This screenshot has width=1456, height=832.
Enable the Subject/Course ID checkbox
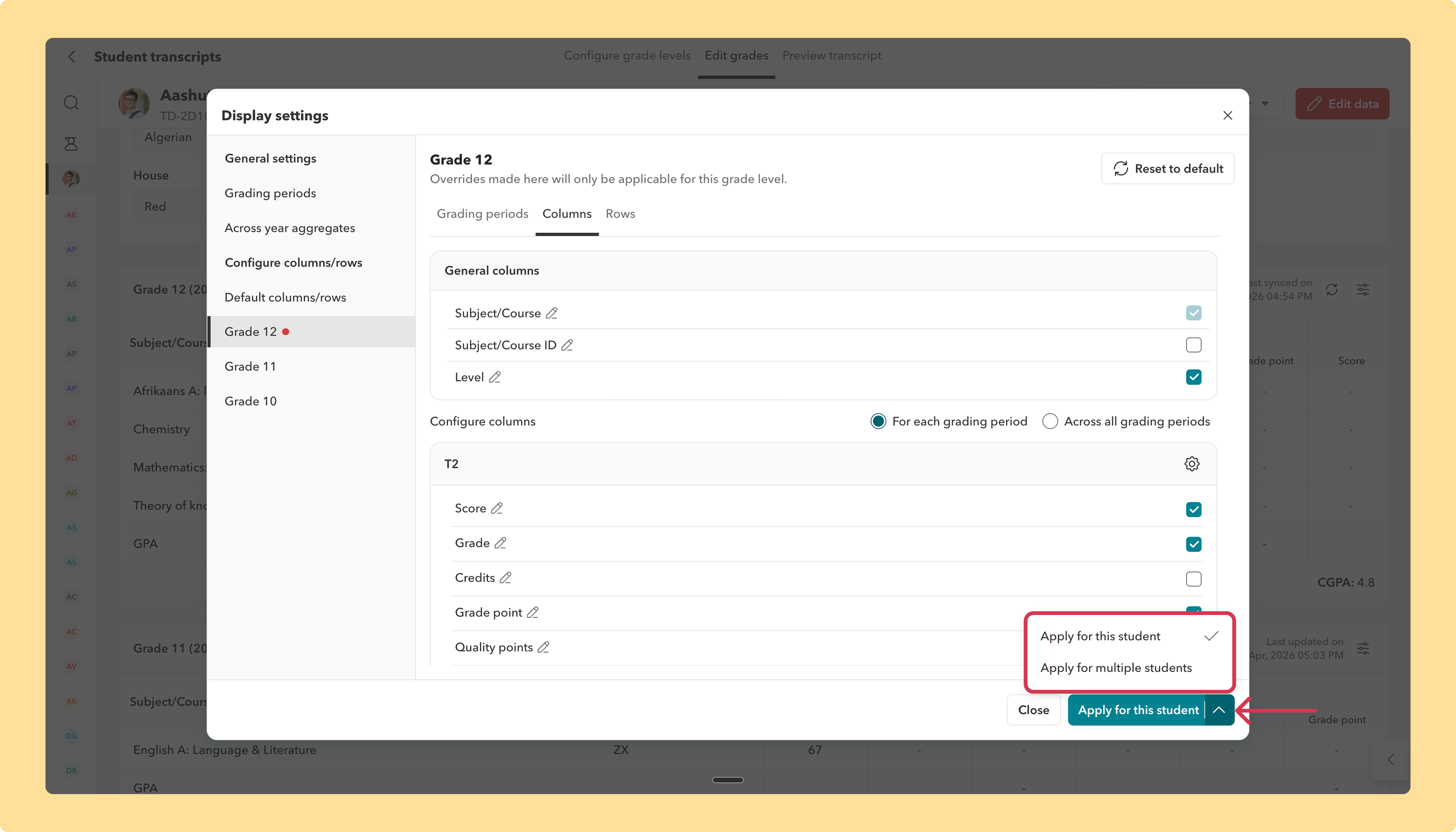pos(1193,345)
